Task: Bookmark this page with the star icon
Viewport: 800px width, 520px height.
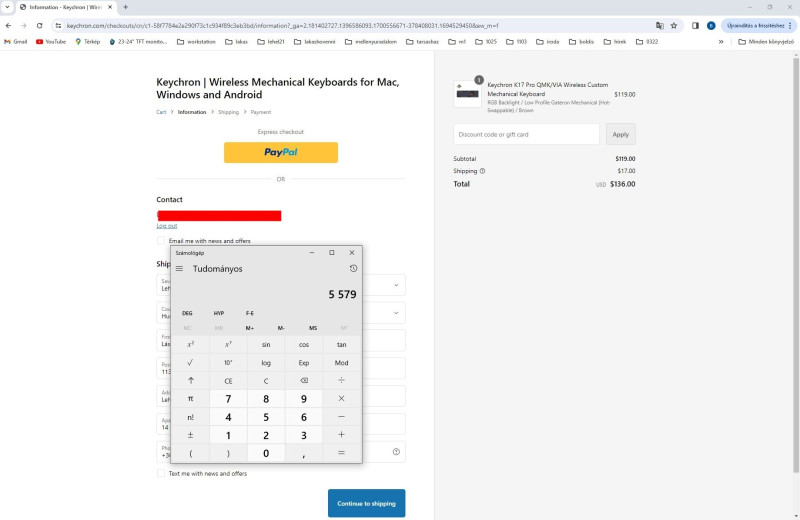Action: coord(674,25)
